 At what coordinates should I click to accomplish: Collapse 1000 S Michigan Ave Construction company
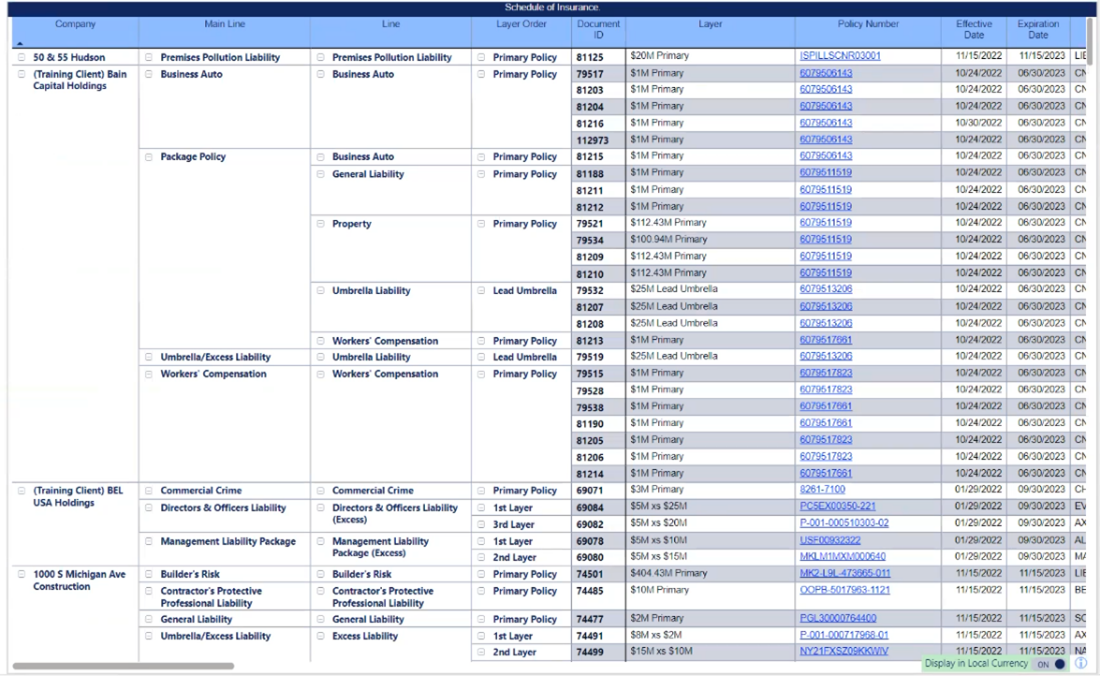pos(21,574)
